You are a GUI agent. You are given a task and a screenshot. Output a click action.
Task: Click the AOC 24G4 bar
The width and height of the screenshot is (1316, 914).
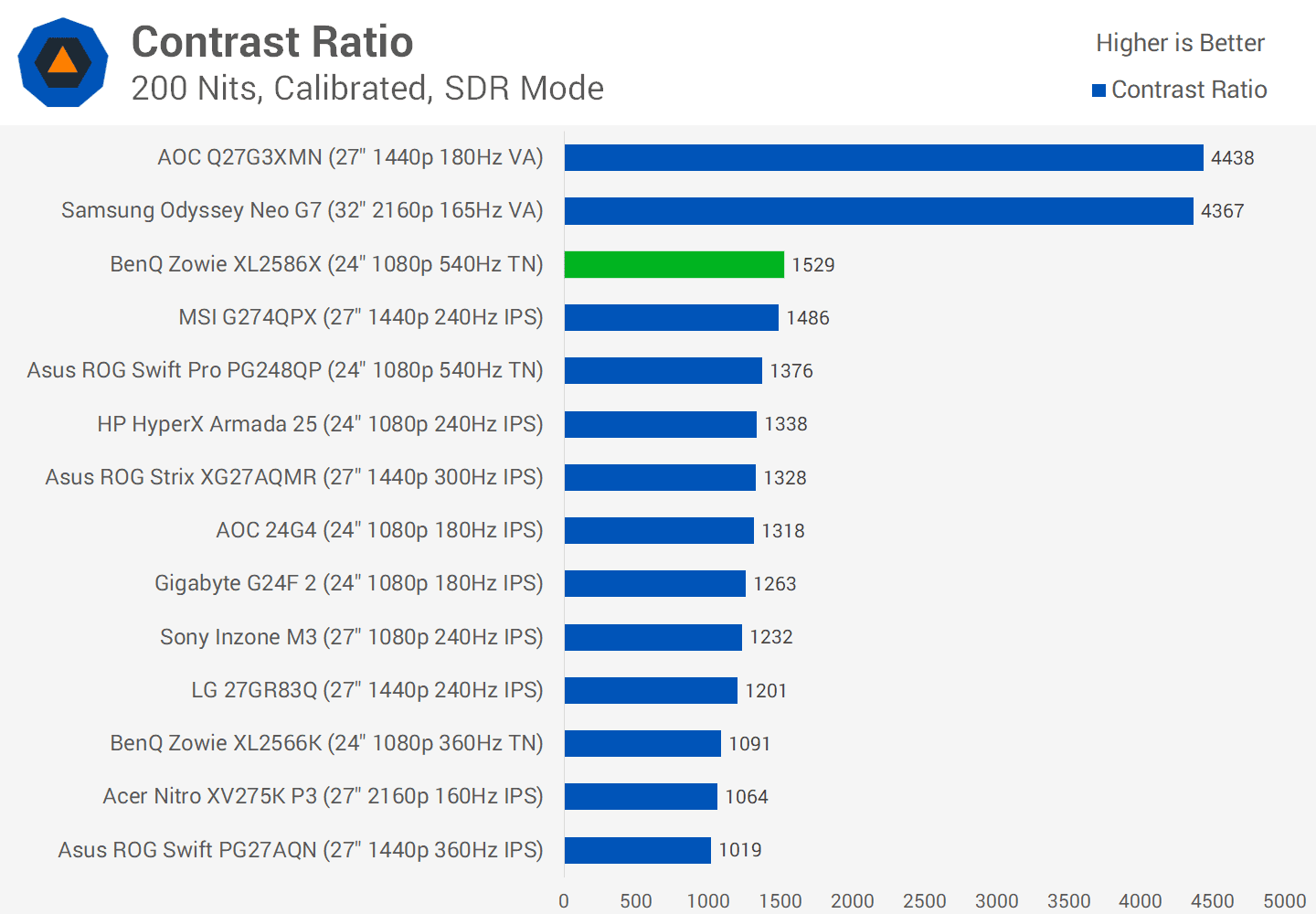tap(659, 530)
